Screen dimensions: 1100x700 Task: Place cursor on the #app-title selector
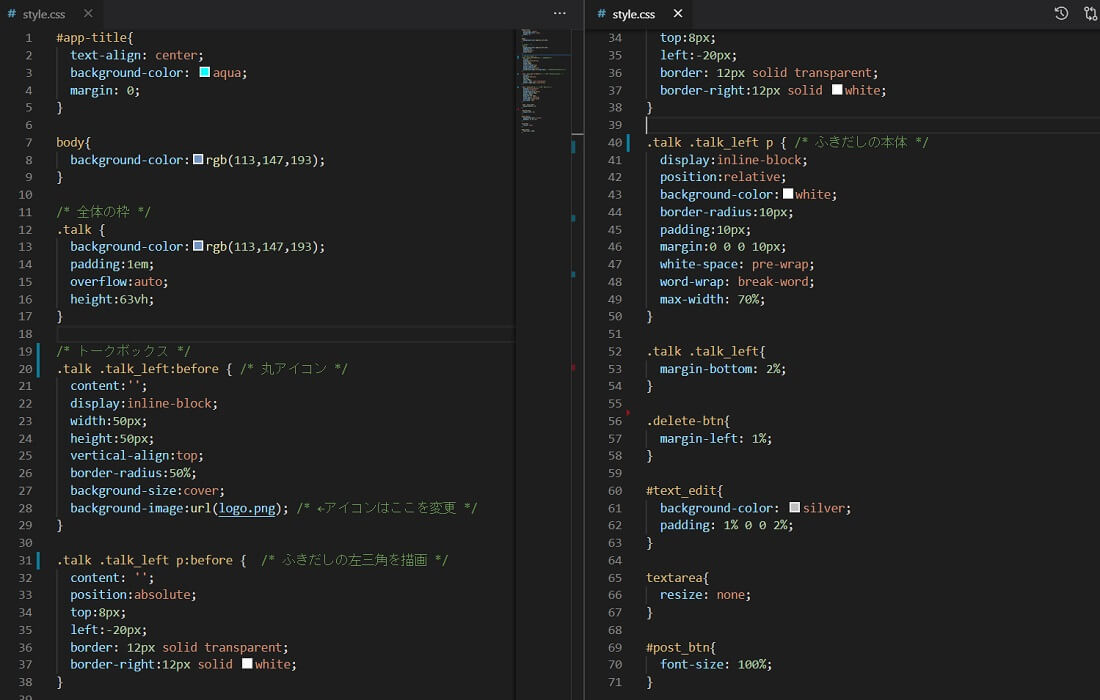point(90,38)
